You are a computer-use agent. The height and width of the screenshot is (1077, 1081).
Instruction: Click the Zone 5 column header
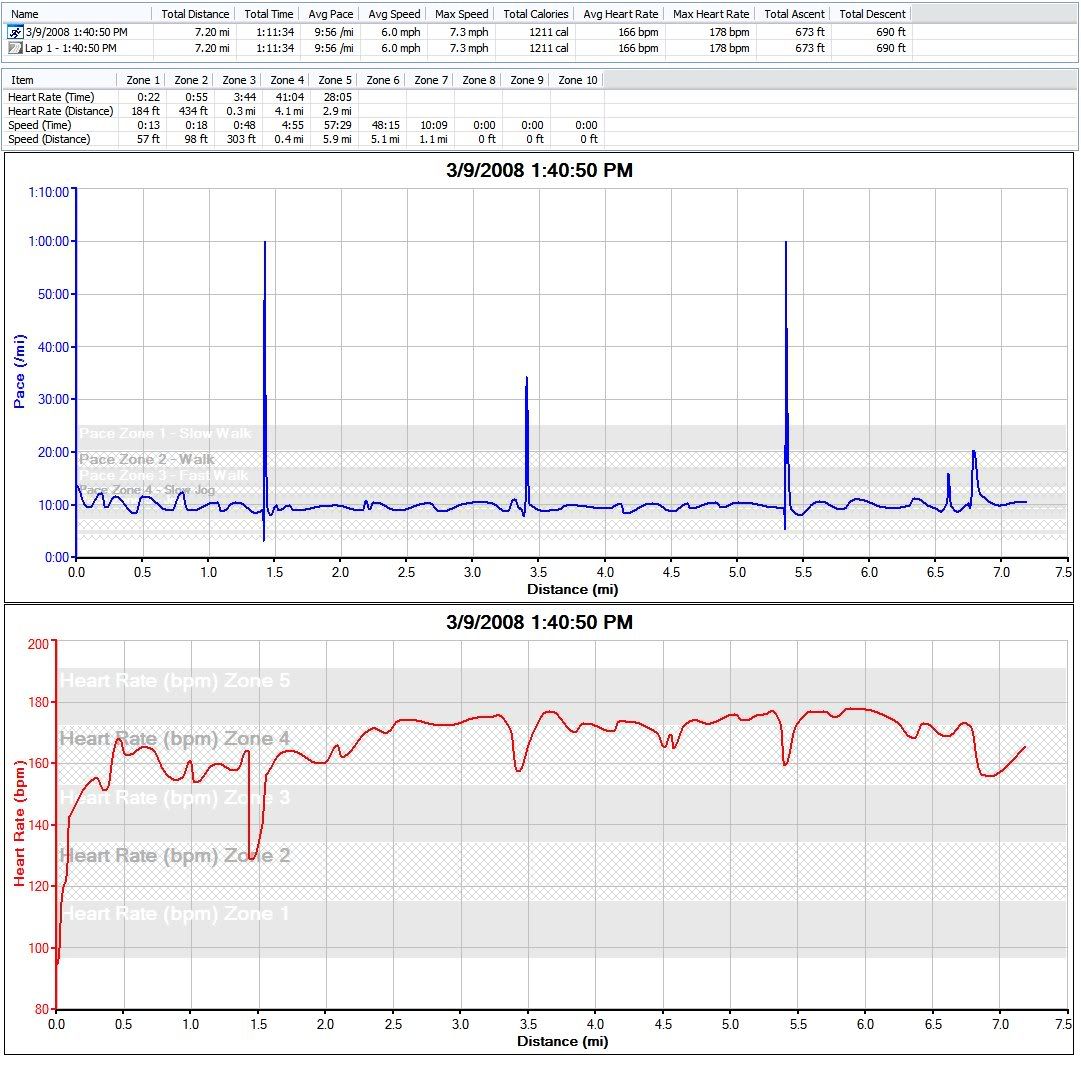click(335, 80)
